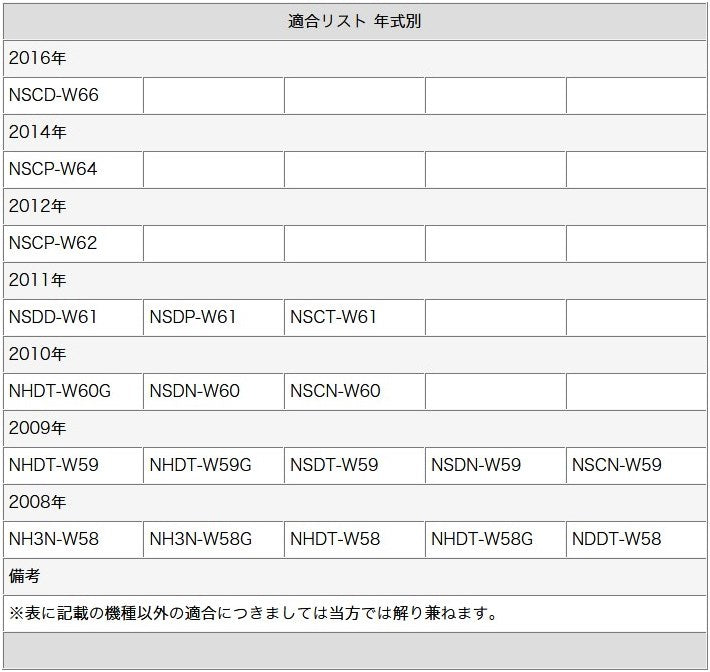This screenshot has width=710, height=672.
Task: Click the NSDP-W61 model cell
Action: tap(214, 317)
